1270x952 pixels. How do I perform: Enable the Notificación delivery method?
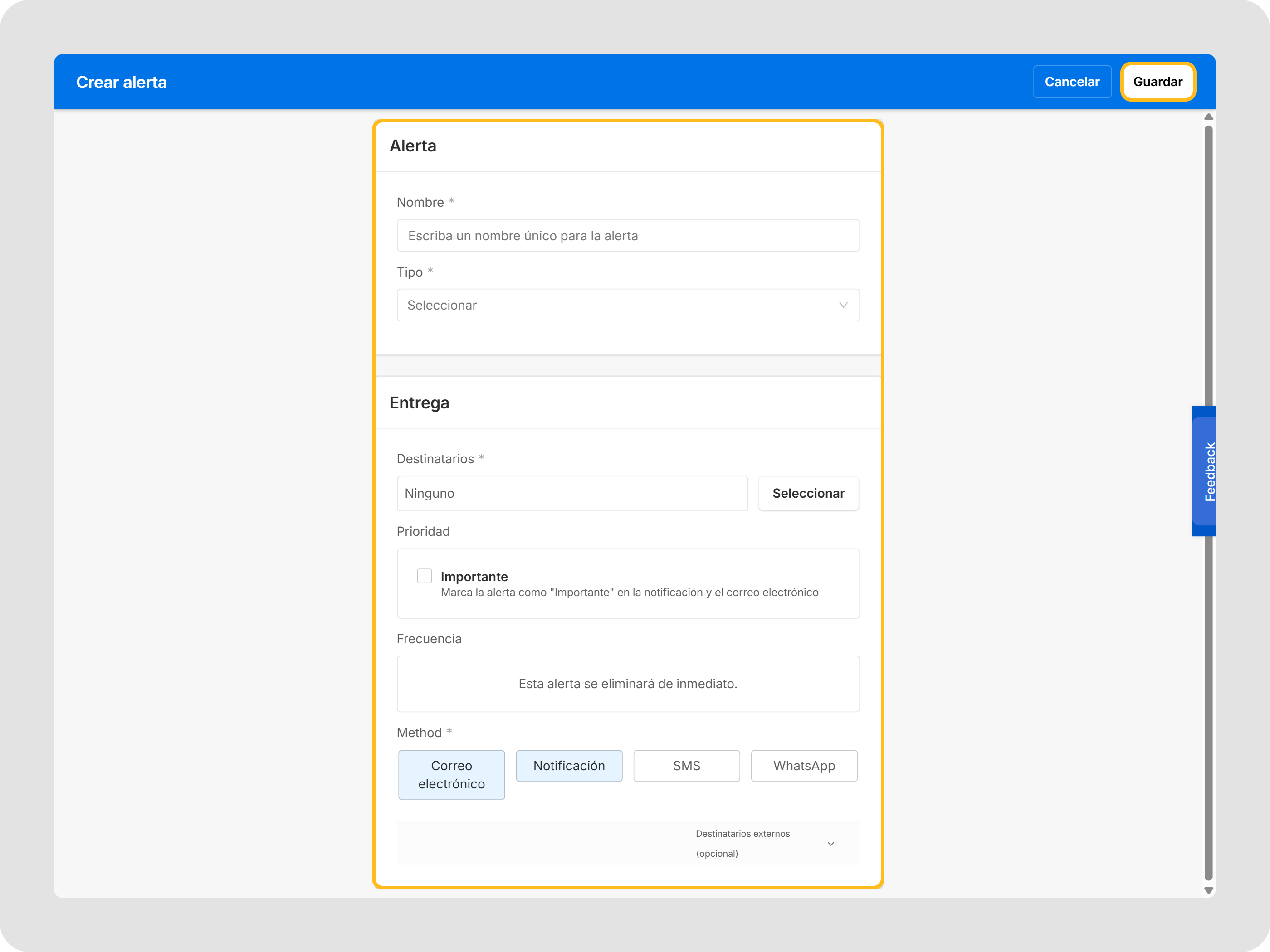pyautogui.click(x=569, y=766)
